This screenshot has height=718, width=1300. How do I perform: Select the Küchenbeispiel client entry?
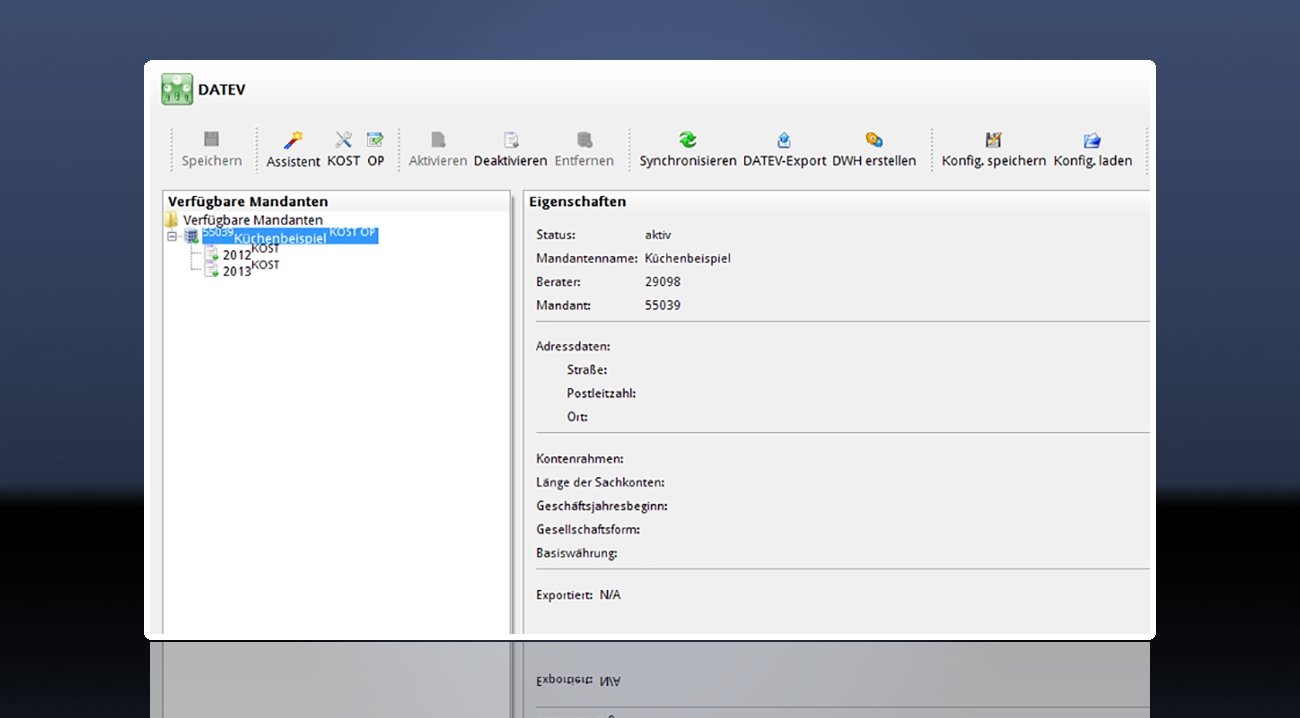(x=280, y=238)
